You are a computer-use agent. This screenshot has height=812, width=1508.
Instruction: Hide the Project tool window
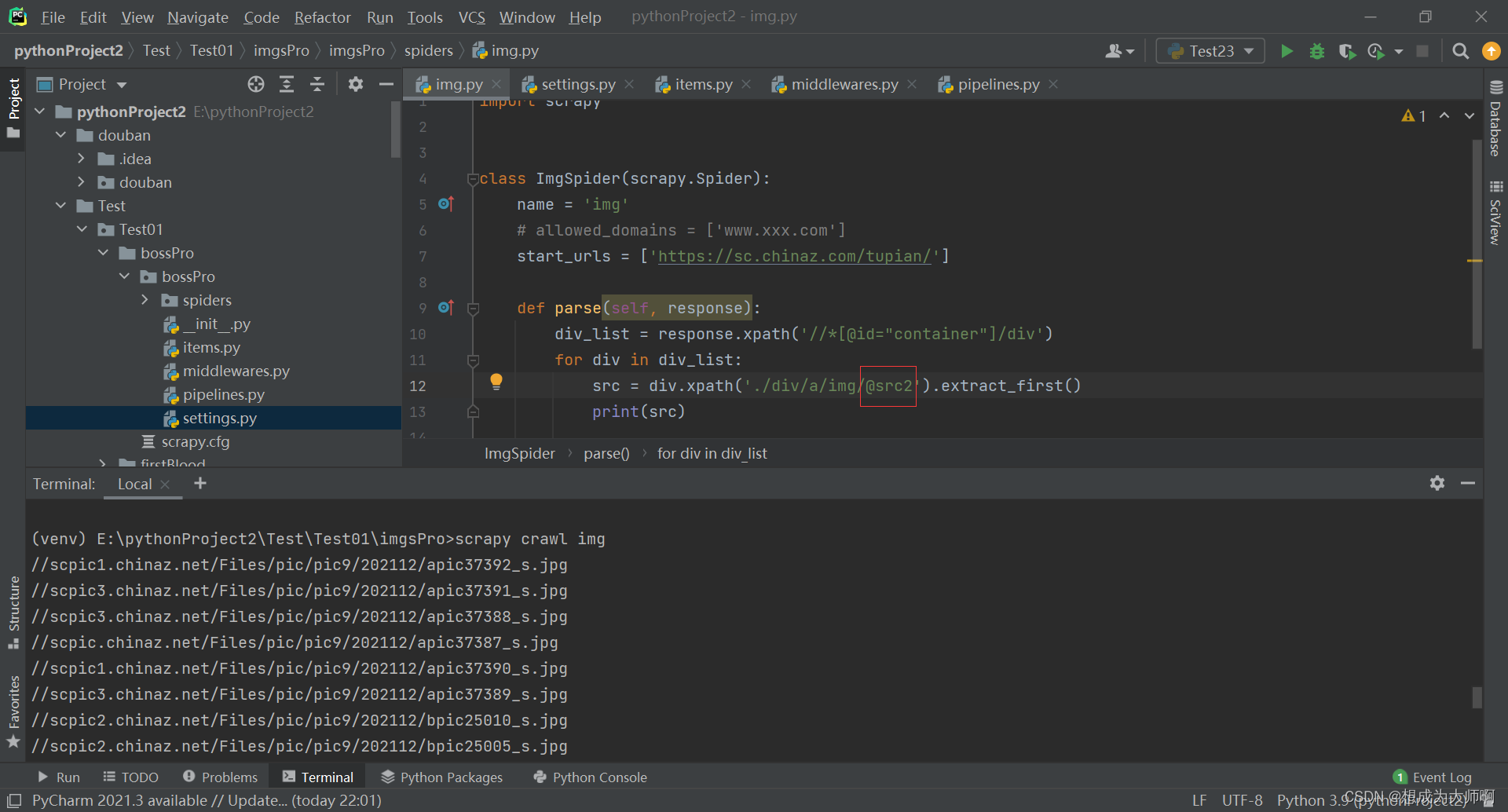pos(386,84)
